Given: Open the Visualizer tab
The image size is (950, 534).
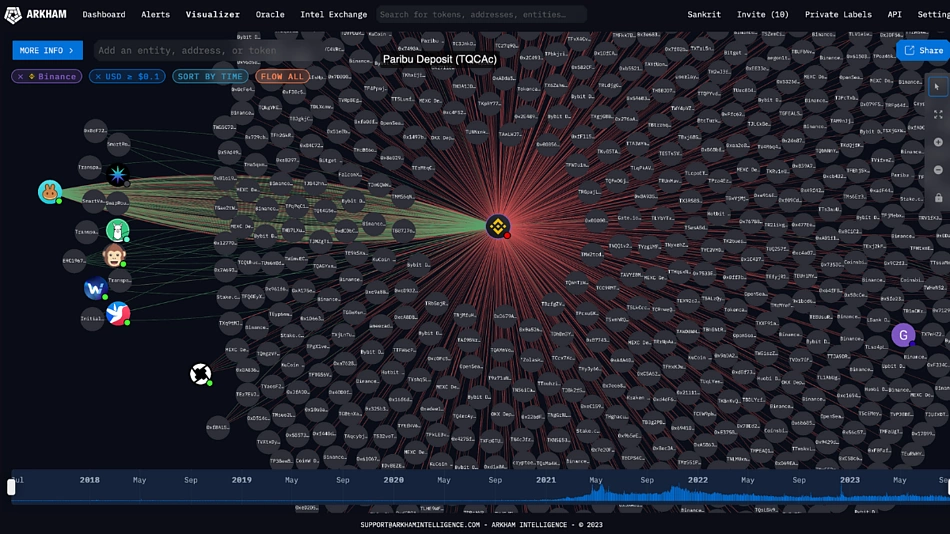Looking at the screenshot, I should pos(213,14).
